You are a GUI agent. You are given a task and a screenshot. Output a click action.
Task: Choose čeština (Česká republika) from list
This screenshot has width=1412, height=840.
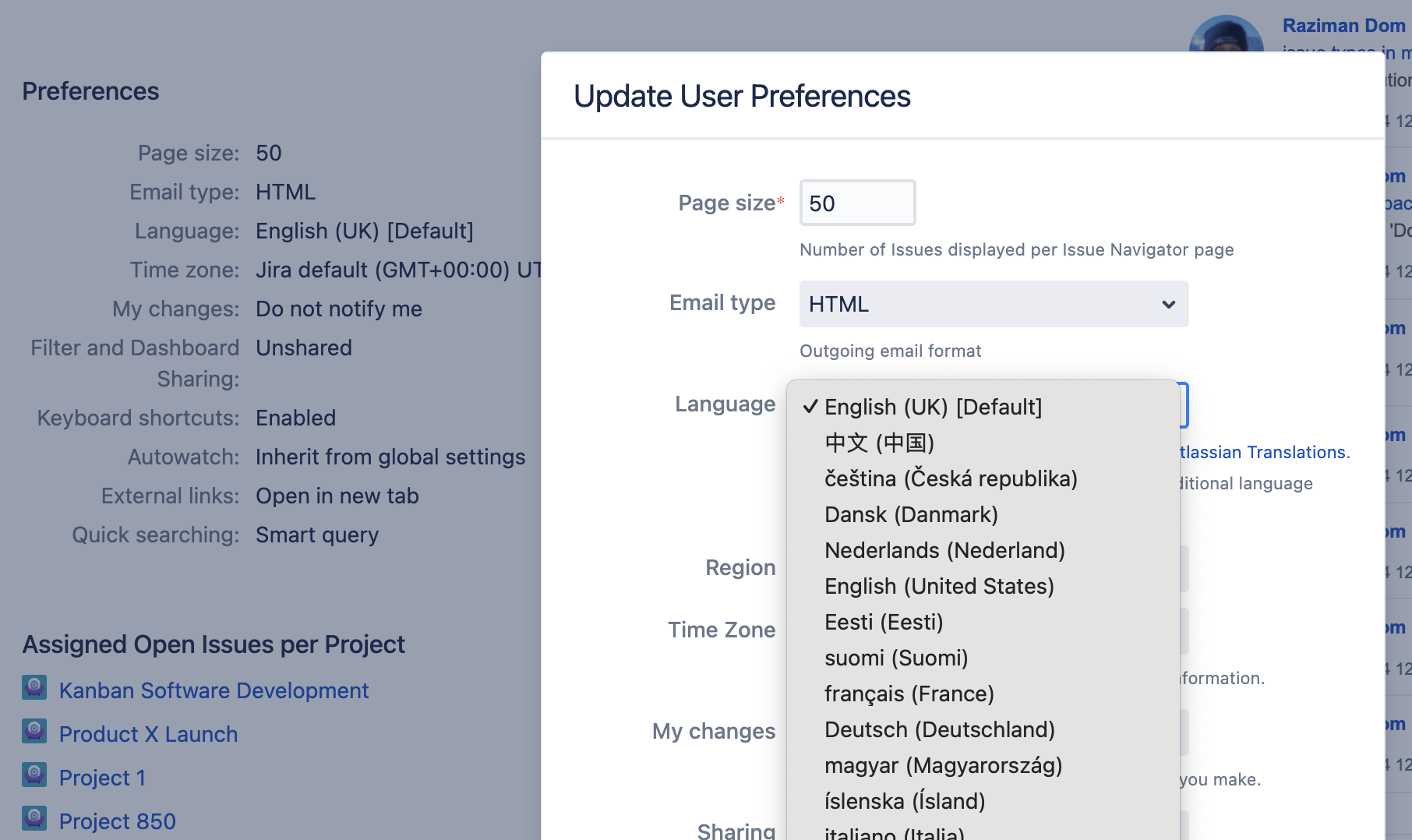tap(951, 478)
